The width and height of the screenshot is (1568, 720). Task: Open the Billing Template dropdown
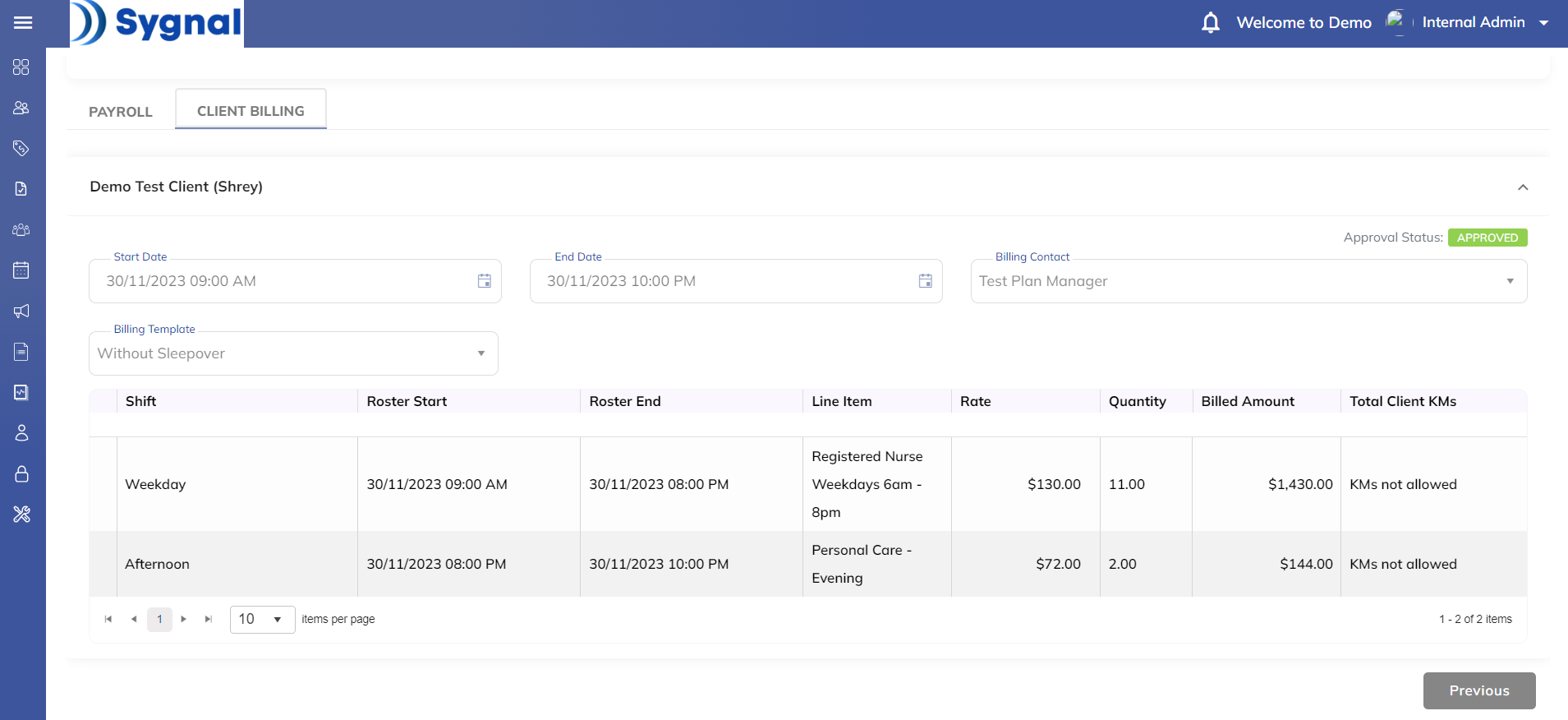click(481, 353)
